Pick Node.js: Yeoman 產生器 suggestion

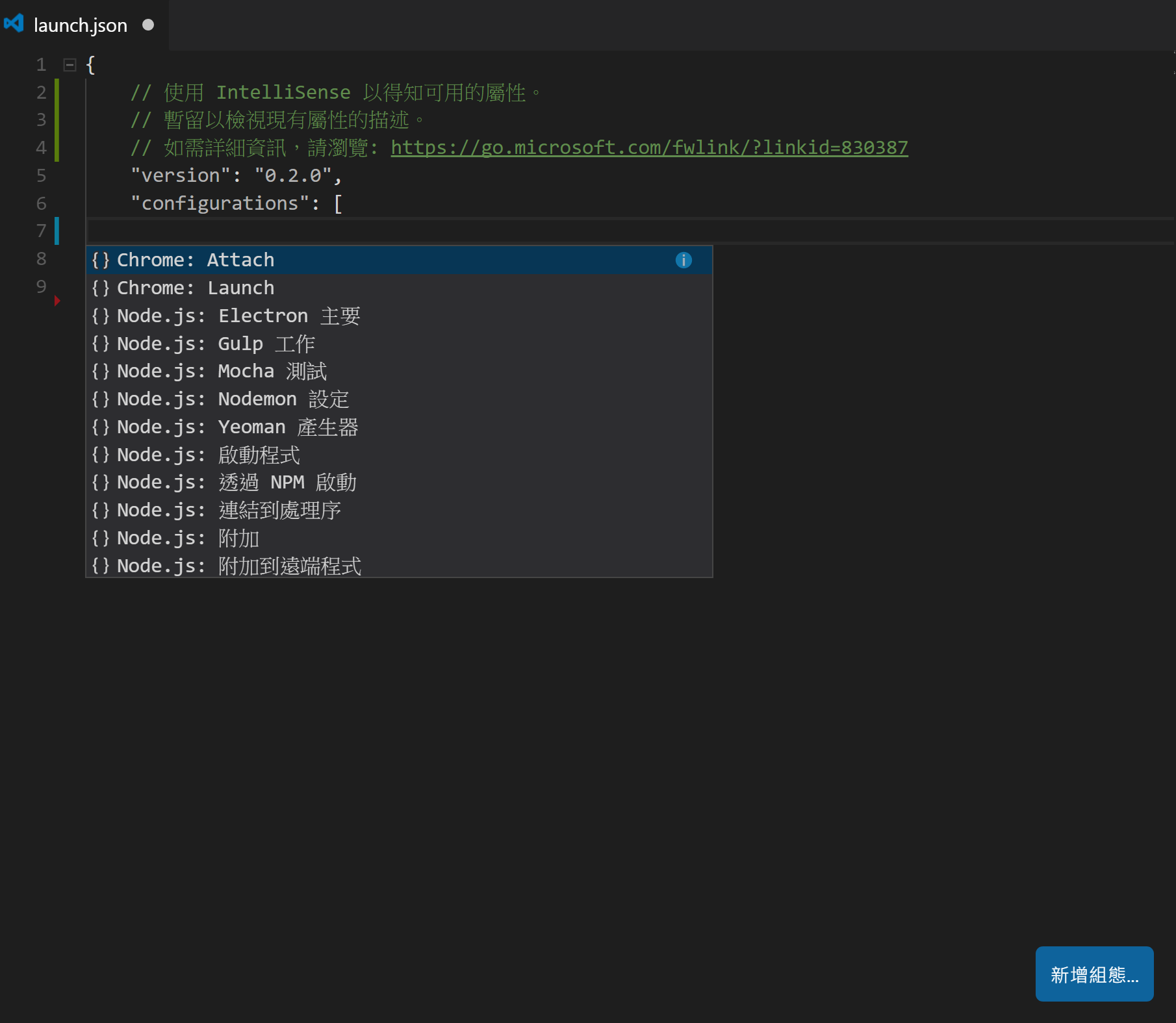point(400,427)
